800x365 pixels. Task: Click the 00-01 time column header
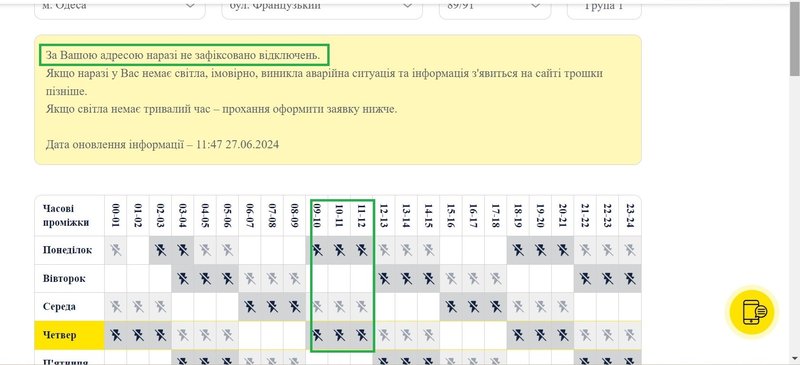coord(116,215)
